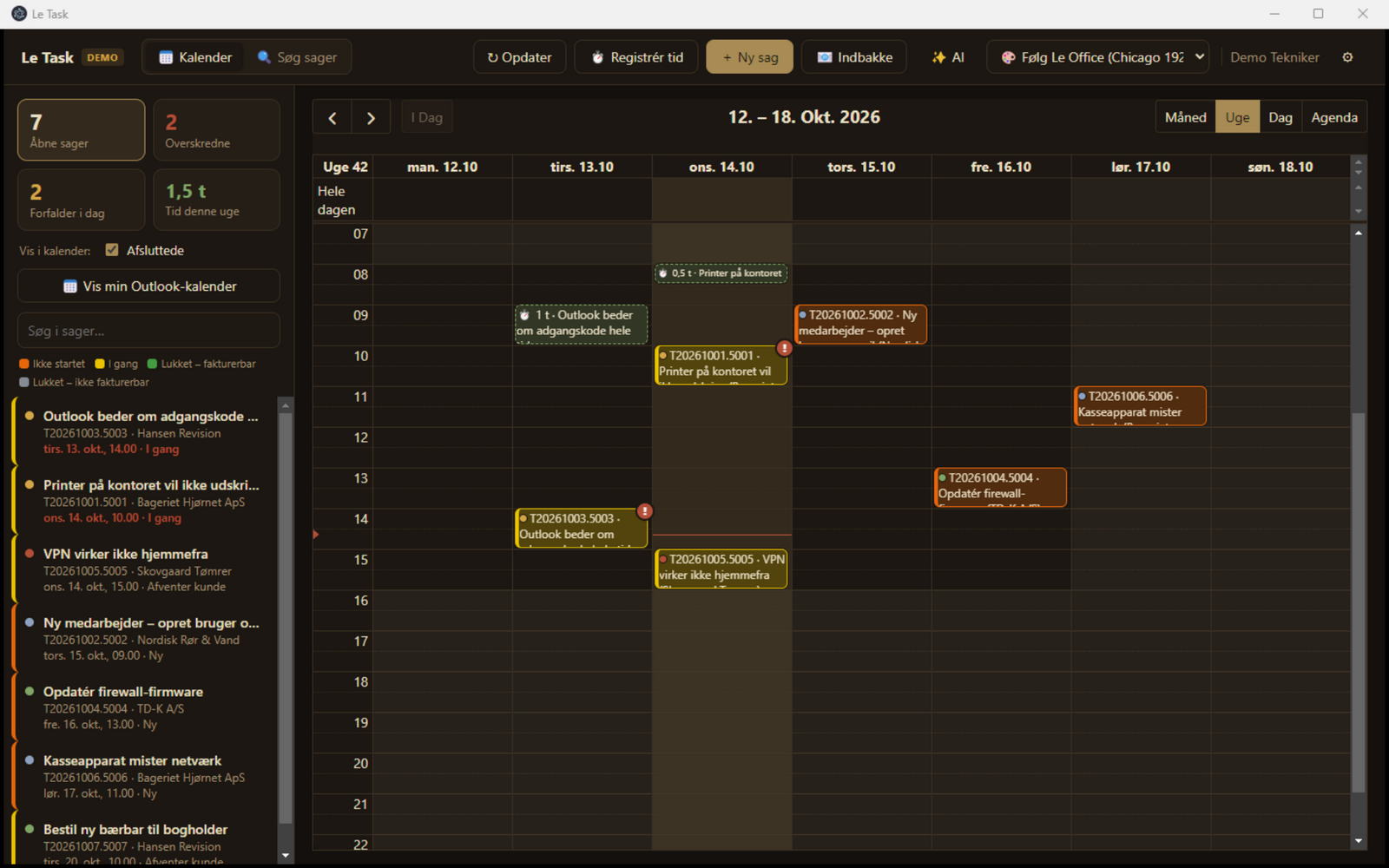
Task: Filter by the 7 Åbne sager card
Action: [x=82, y=130]
